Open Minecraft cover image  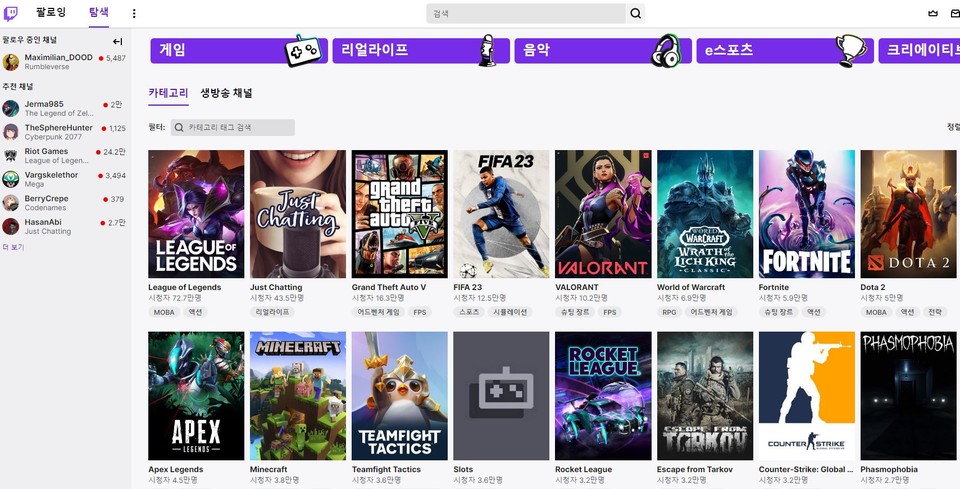298,396
